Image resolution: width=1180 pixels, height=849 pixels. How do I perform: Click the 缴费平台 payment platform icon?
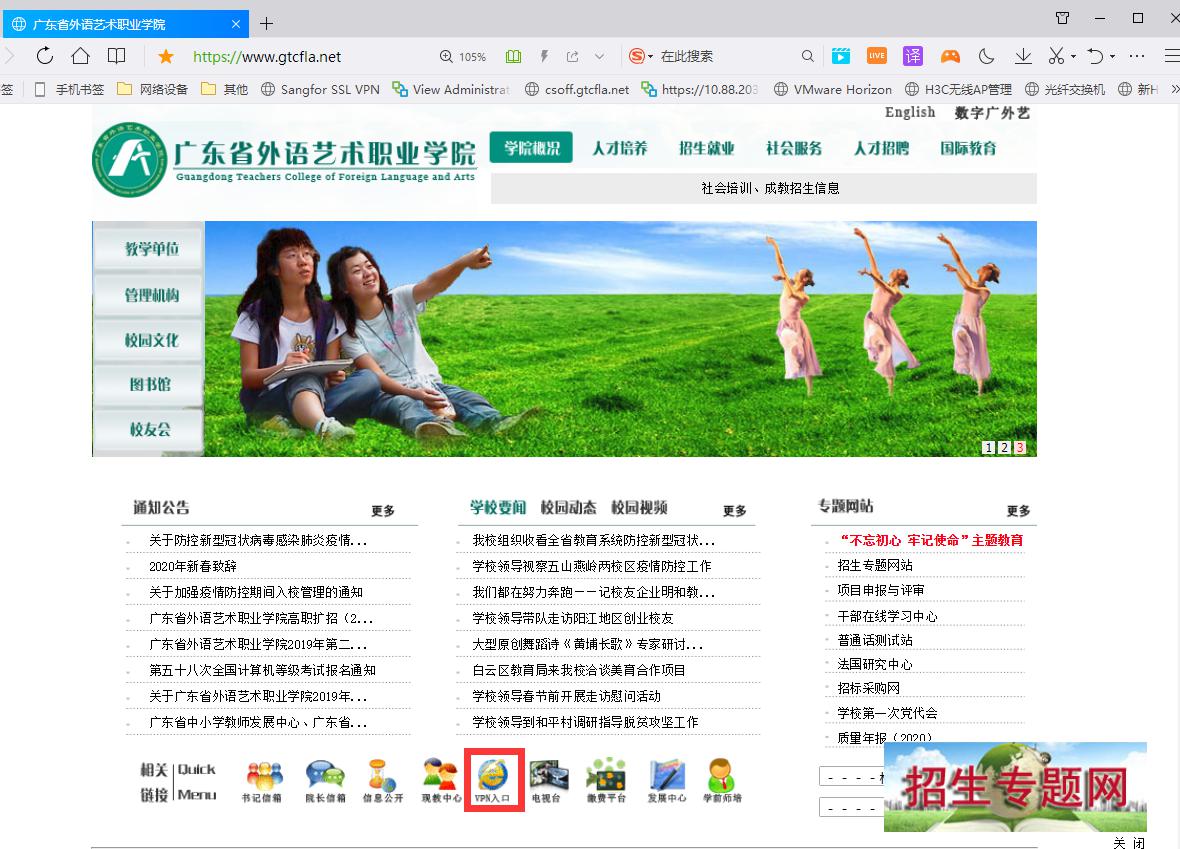(605, 779)
